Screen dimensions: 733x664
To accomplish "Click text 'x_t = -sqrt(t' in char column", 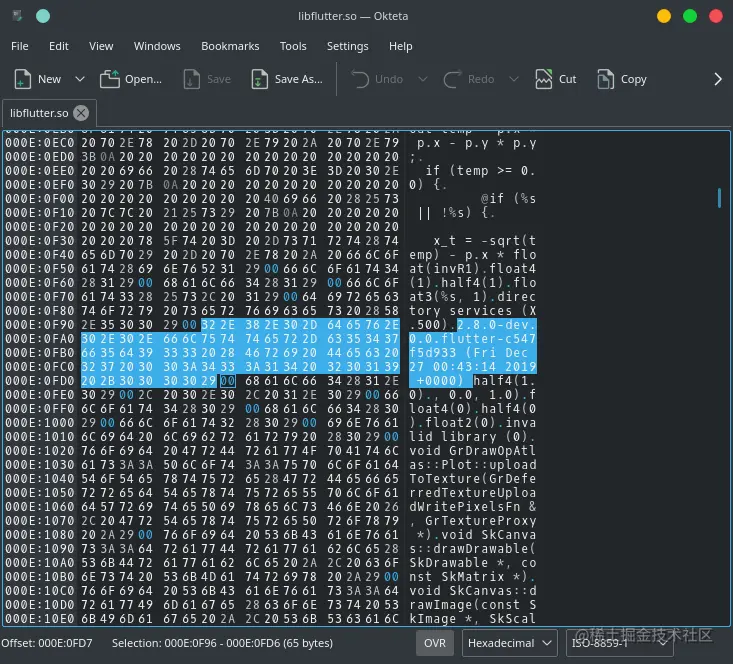I will 485,241.
